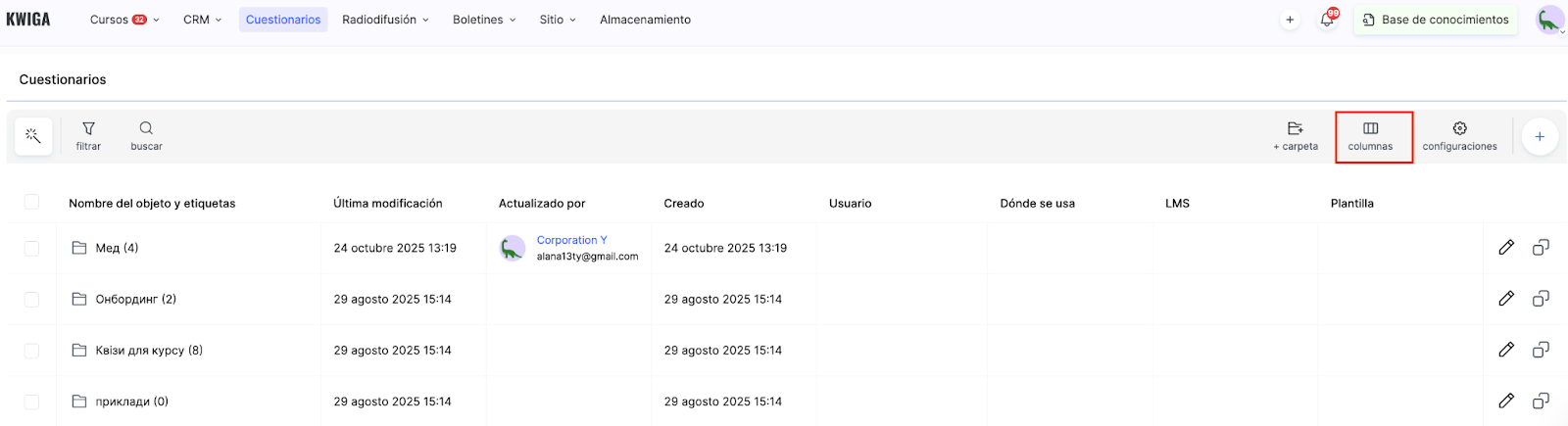Click the notifications bell icon

[x=1327, y=20]
